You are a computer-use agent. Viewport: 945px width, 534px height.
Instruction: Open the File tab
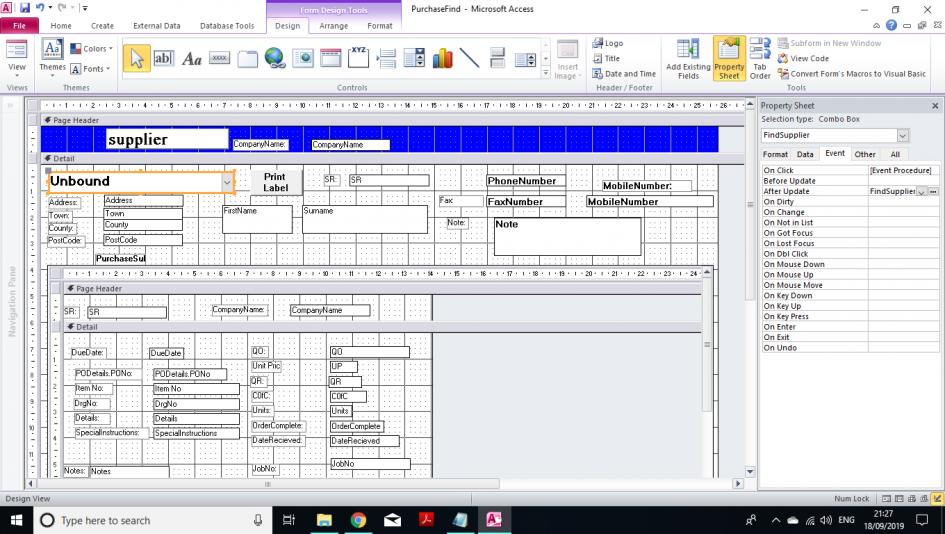[19, 25]
